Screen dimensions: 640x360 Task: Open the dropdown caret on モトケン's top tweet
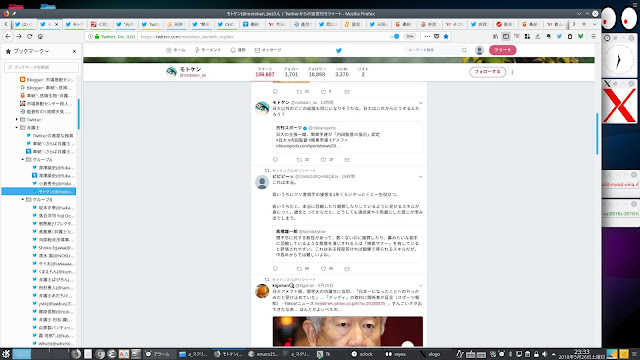point(420,103)
